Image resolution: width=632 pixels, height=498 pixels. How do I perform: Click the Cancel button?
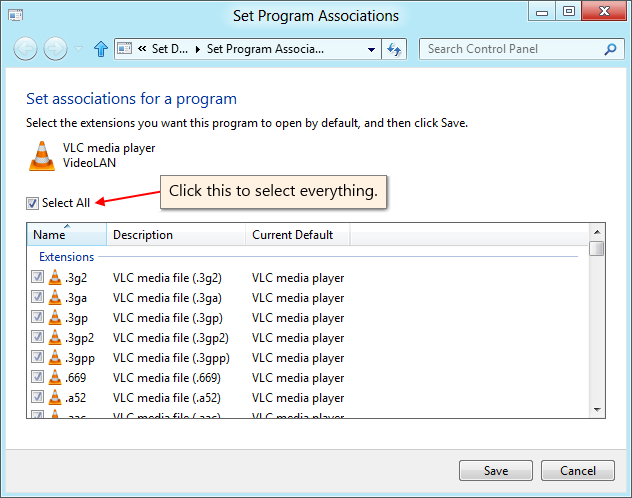[578, 471]
